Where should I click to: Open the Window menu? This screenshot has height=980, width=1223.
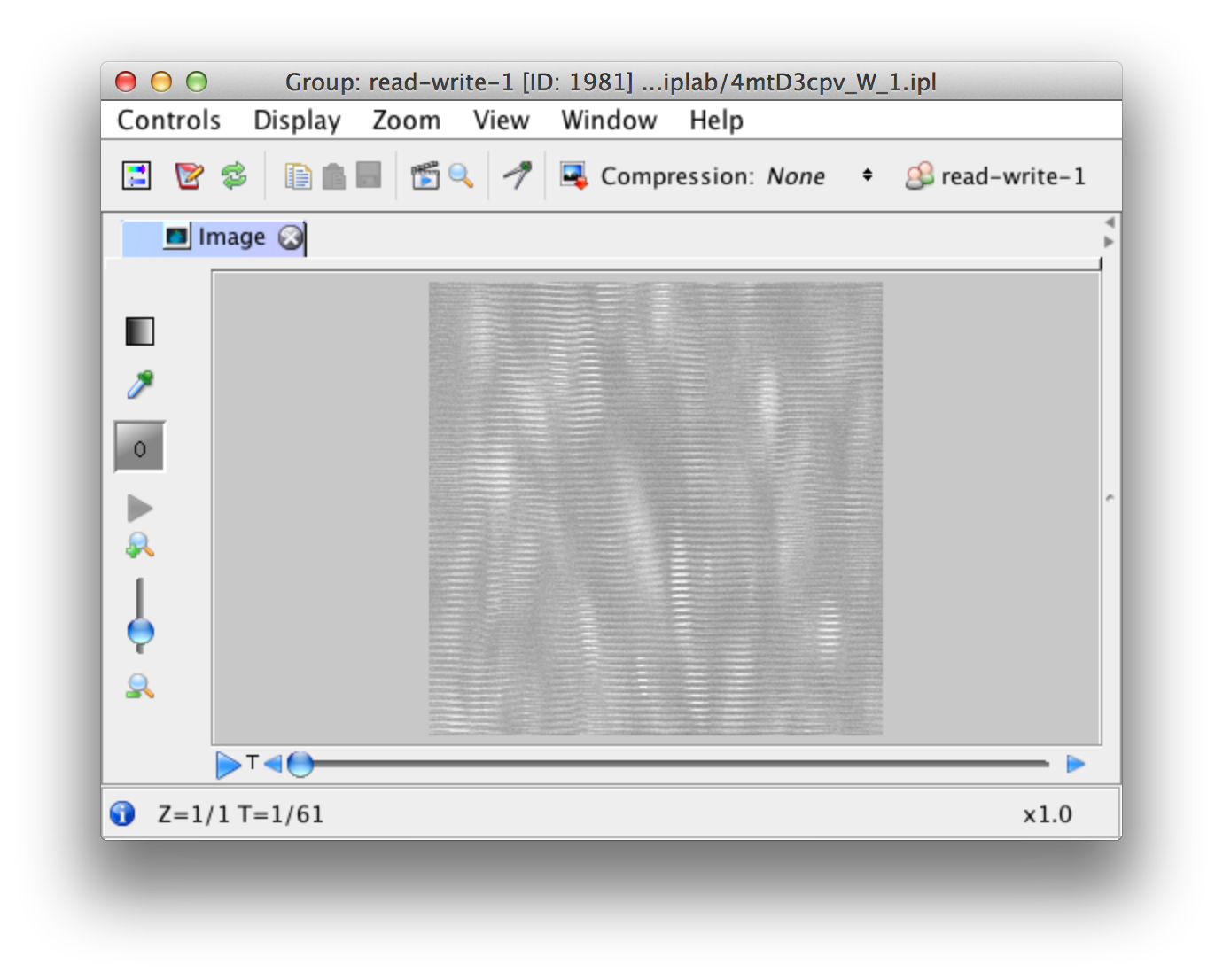(x=609, y=120)
